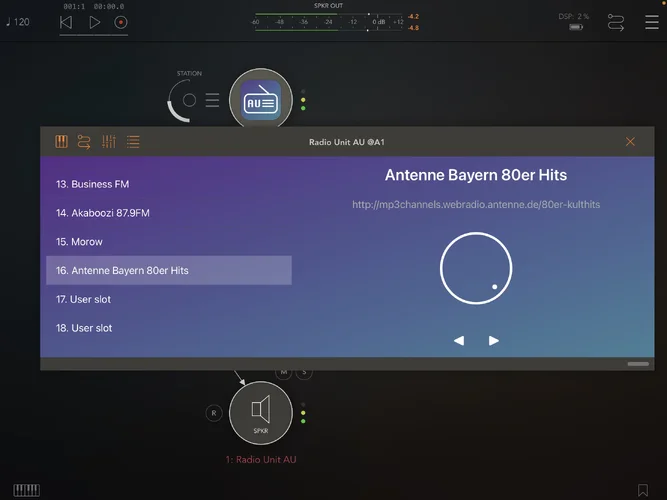Viewport: 667px width, 500px height.
Task: Select station 15. Morow
Action: [x=169, y=242]
